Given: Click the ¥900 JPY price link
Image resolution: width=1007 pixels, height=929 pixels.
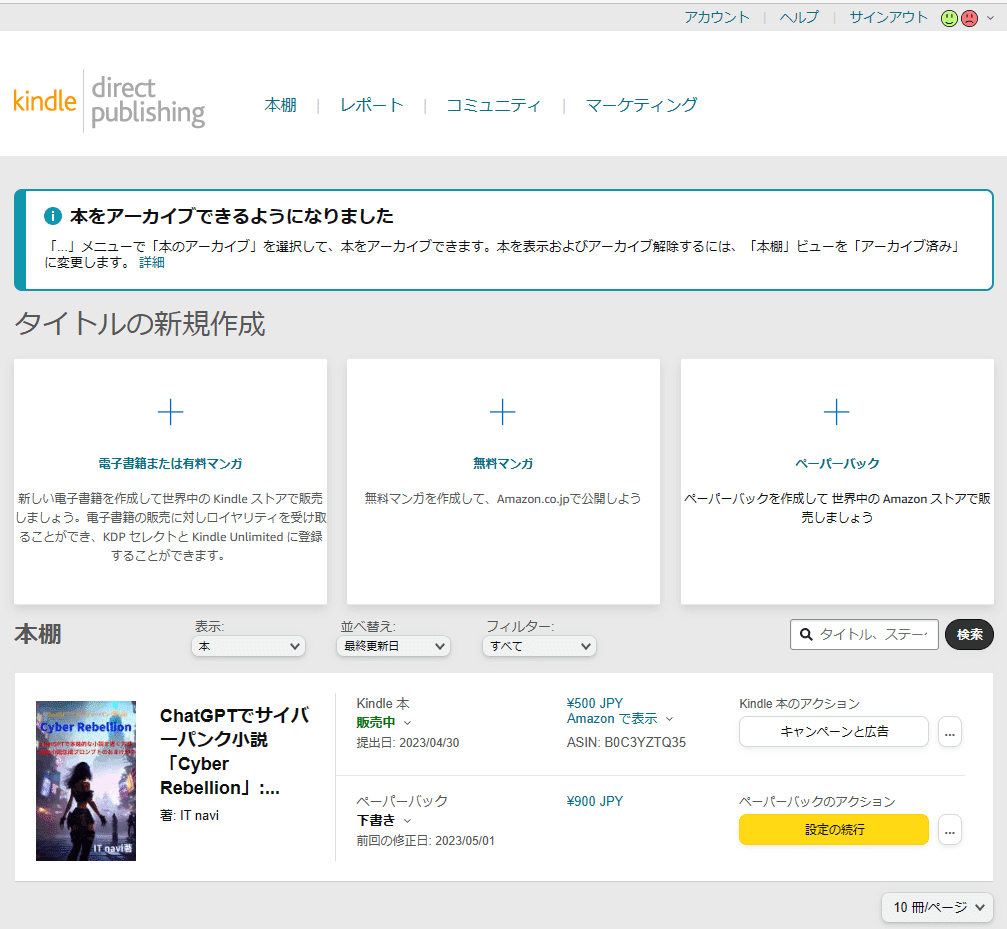Looking at the screenshot, I should [x=595, y=801].
